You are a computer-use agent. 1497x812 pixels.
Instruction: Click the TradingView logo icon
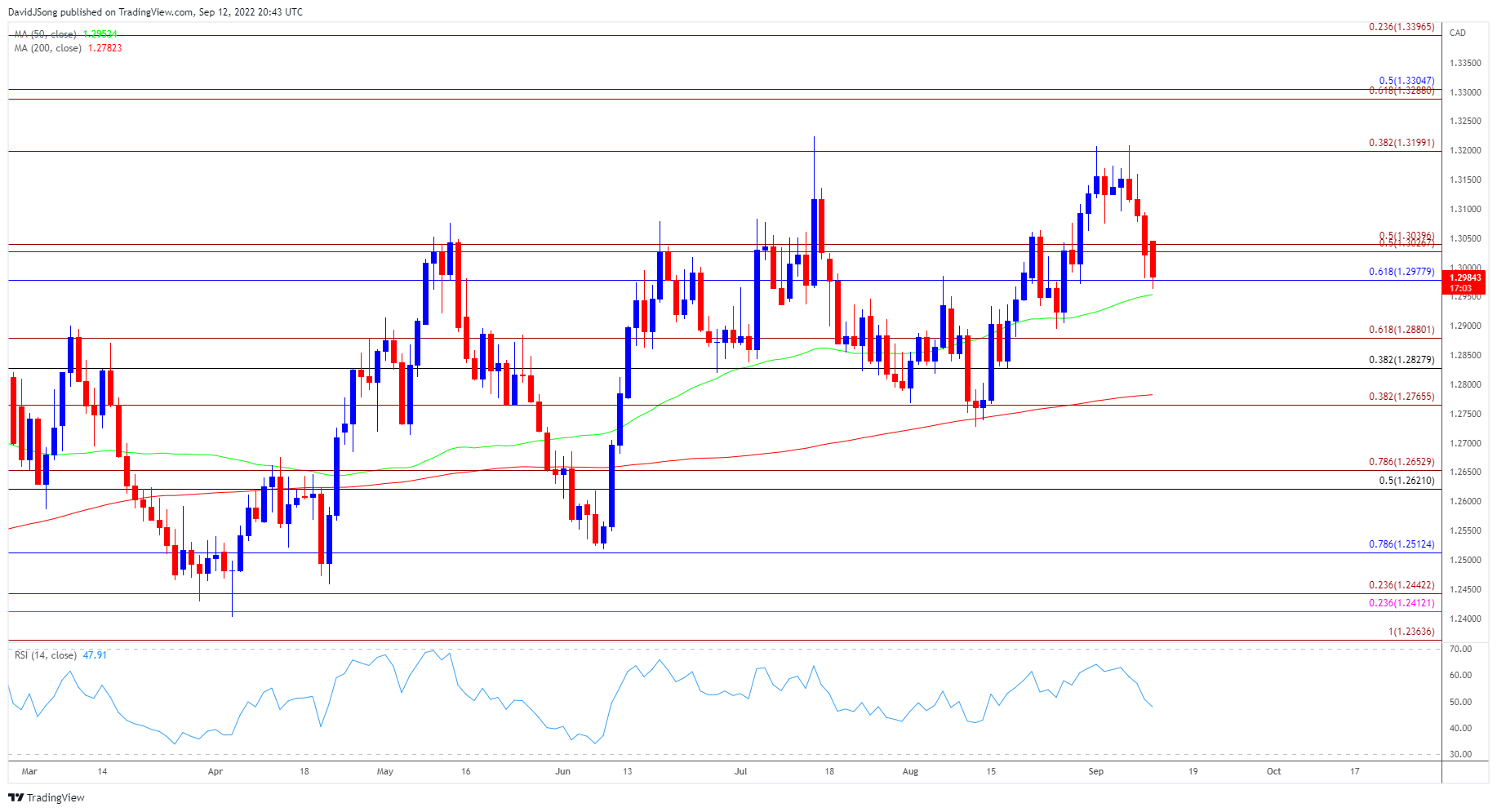(16, 797)
